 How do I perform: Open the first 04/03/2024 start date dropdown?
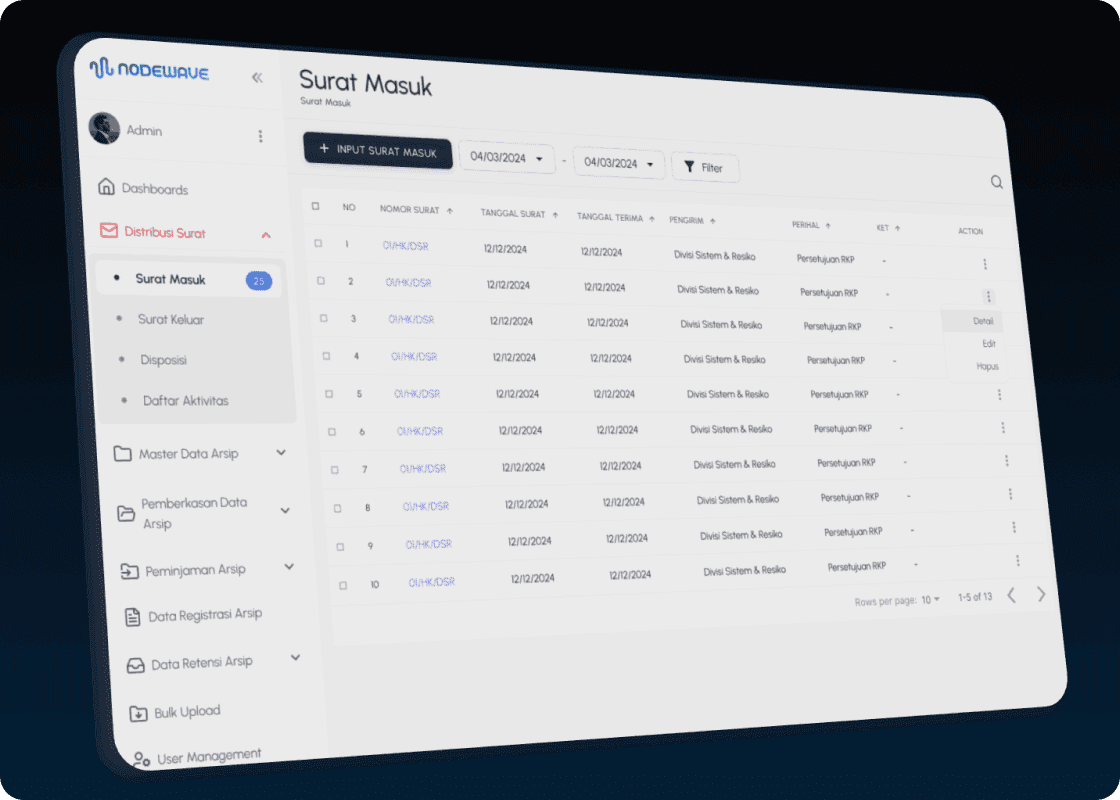[506, 157]
